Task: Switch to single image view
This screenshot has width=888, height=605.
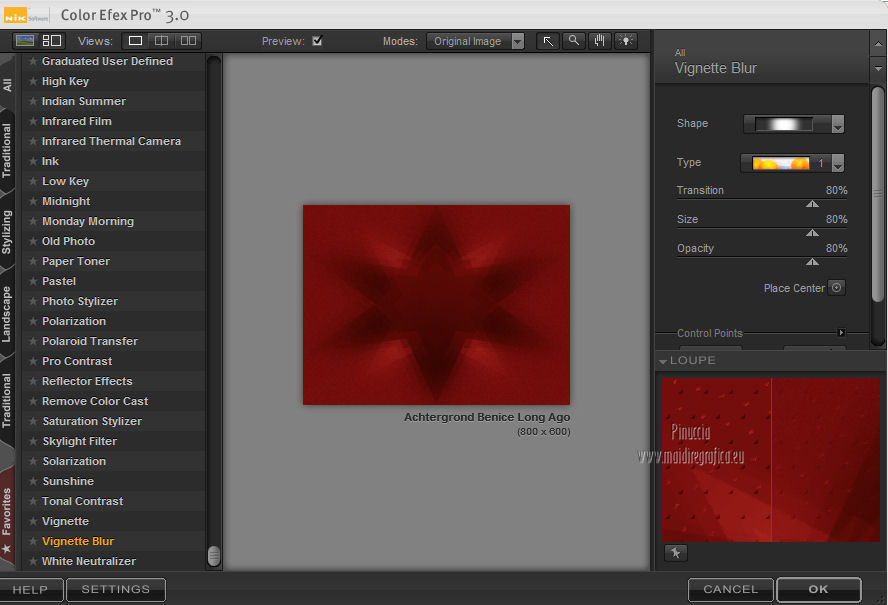Action: (135, 41)
